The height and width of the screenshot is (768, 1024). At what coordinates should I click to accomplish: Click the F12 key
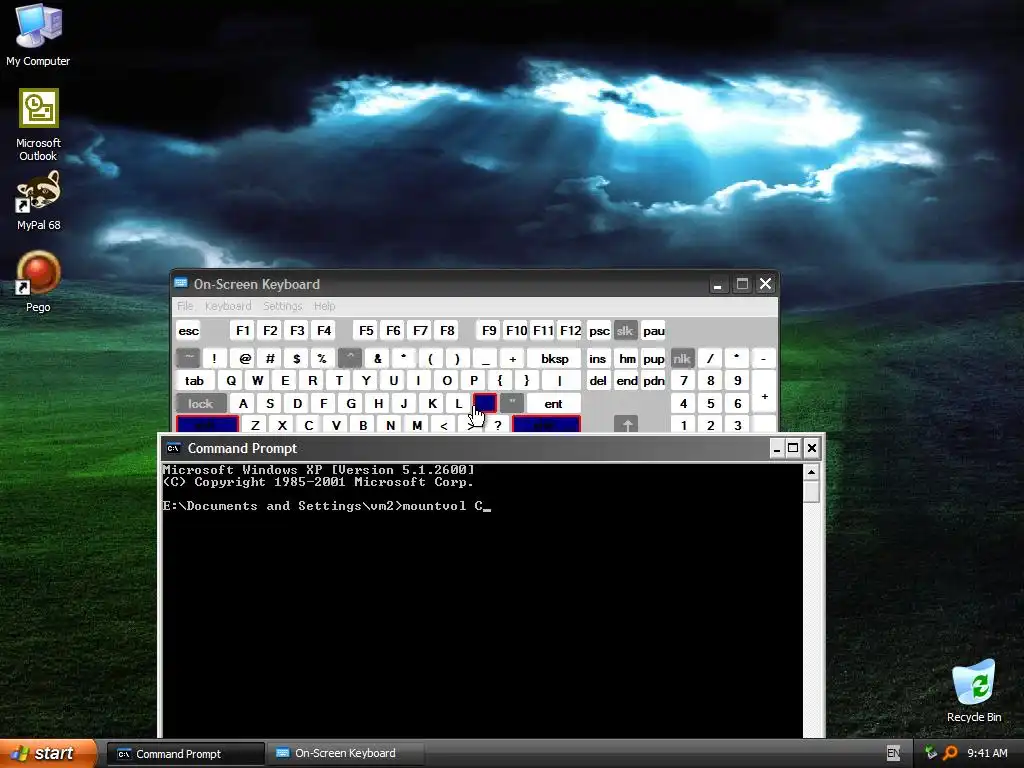pyautogui.click(x=570, y=330)
